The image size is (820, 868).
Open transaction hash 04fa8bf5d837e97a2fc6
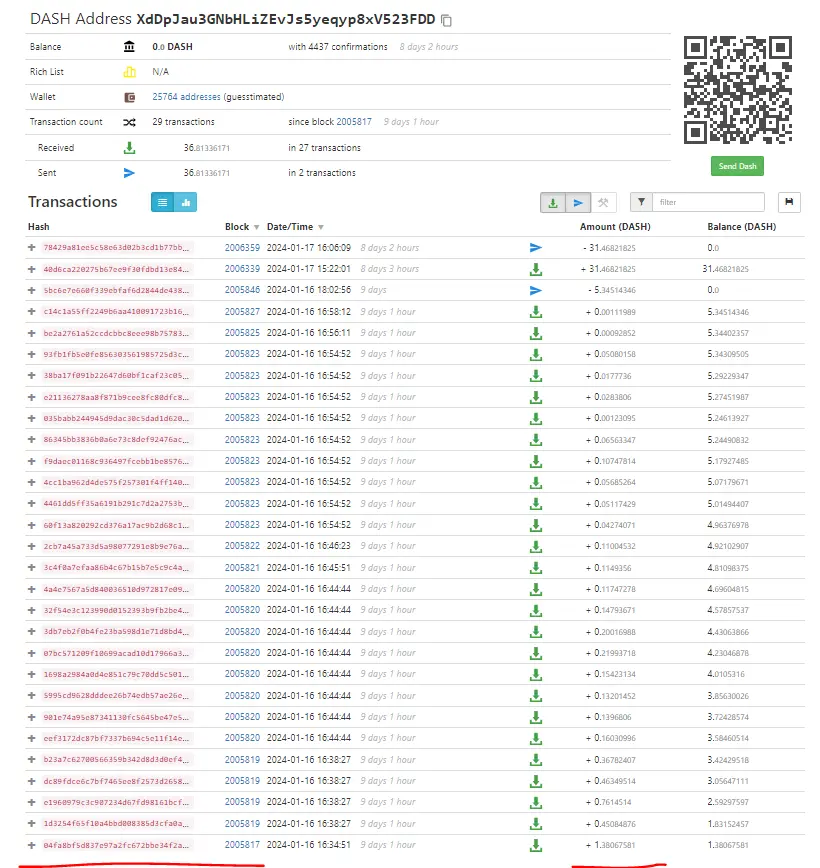point(116,845)
